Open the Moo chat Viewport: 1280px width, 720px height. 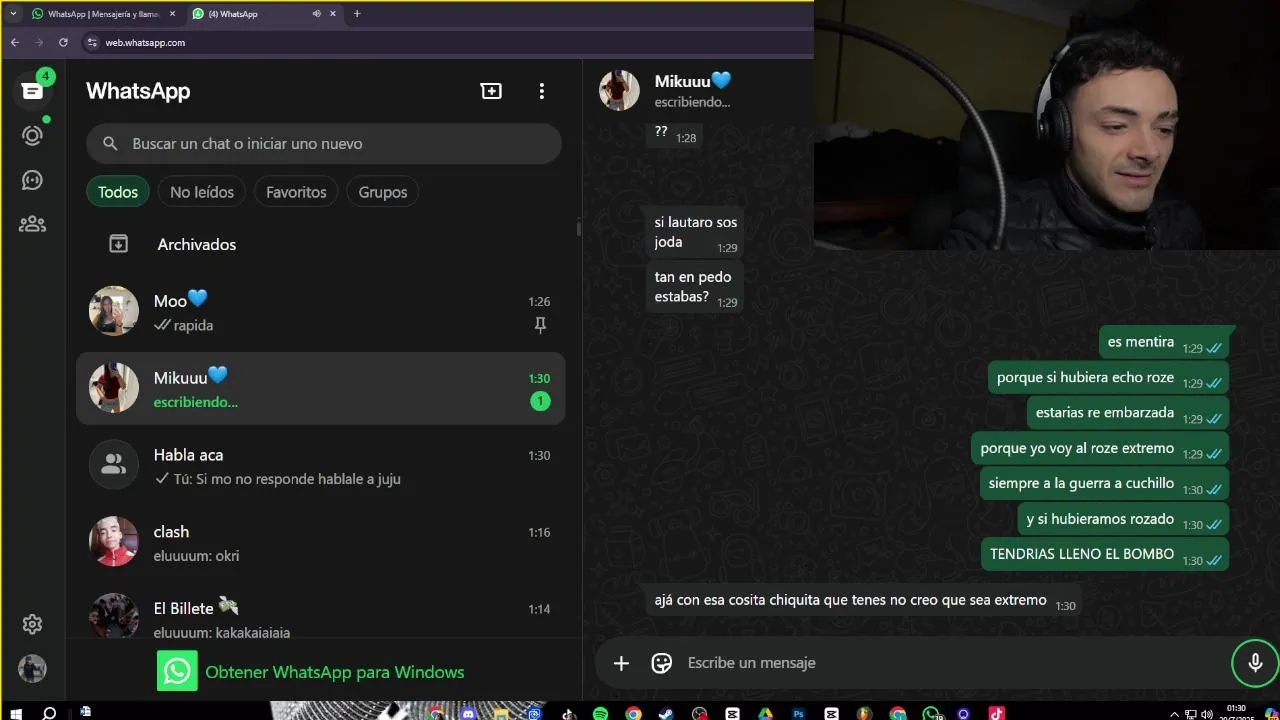pyautogui.click(x=320, y=311)
